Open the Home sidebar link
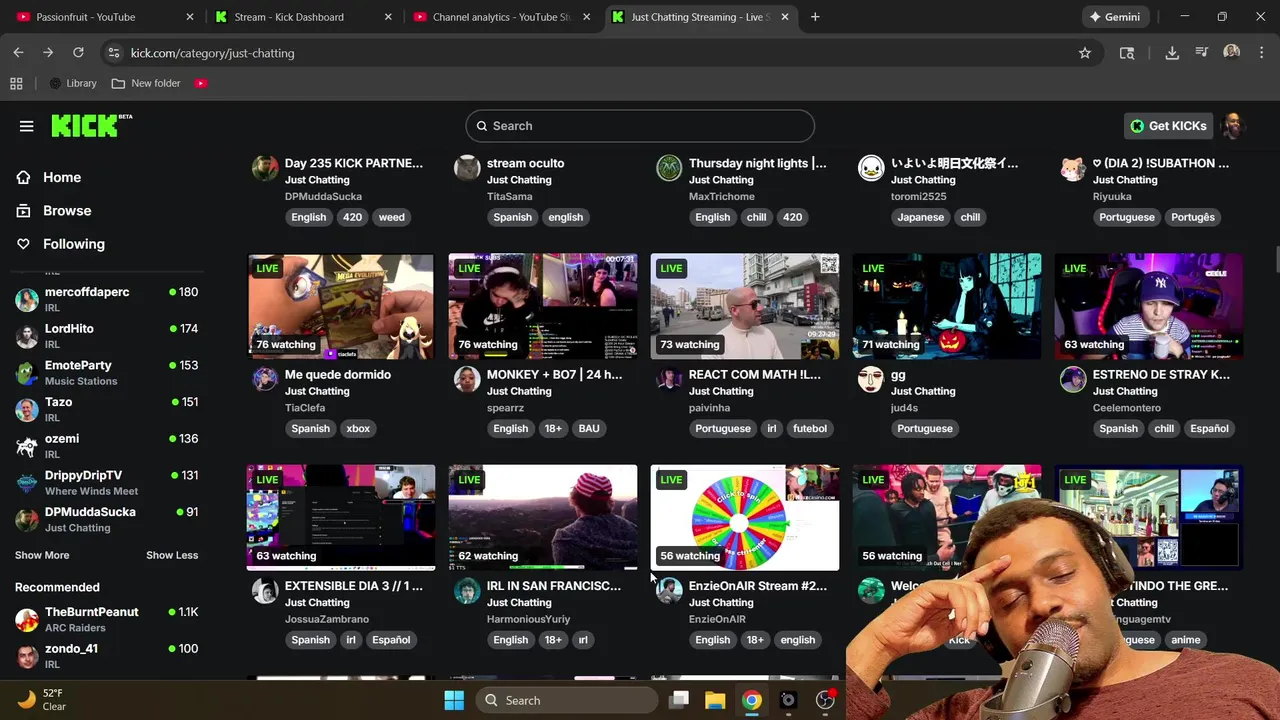1280x720 pixels. pos(62,177)
